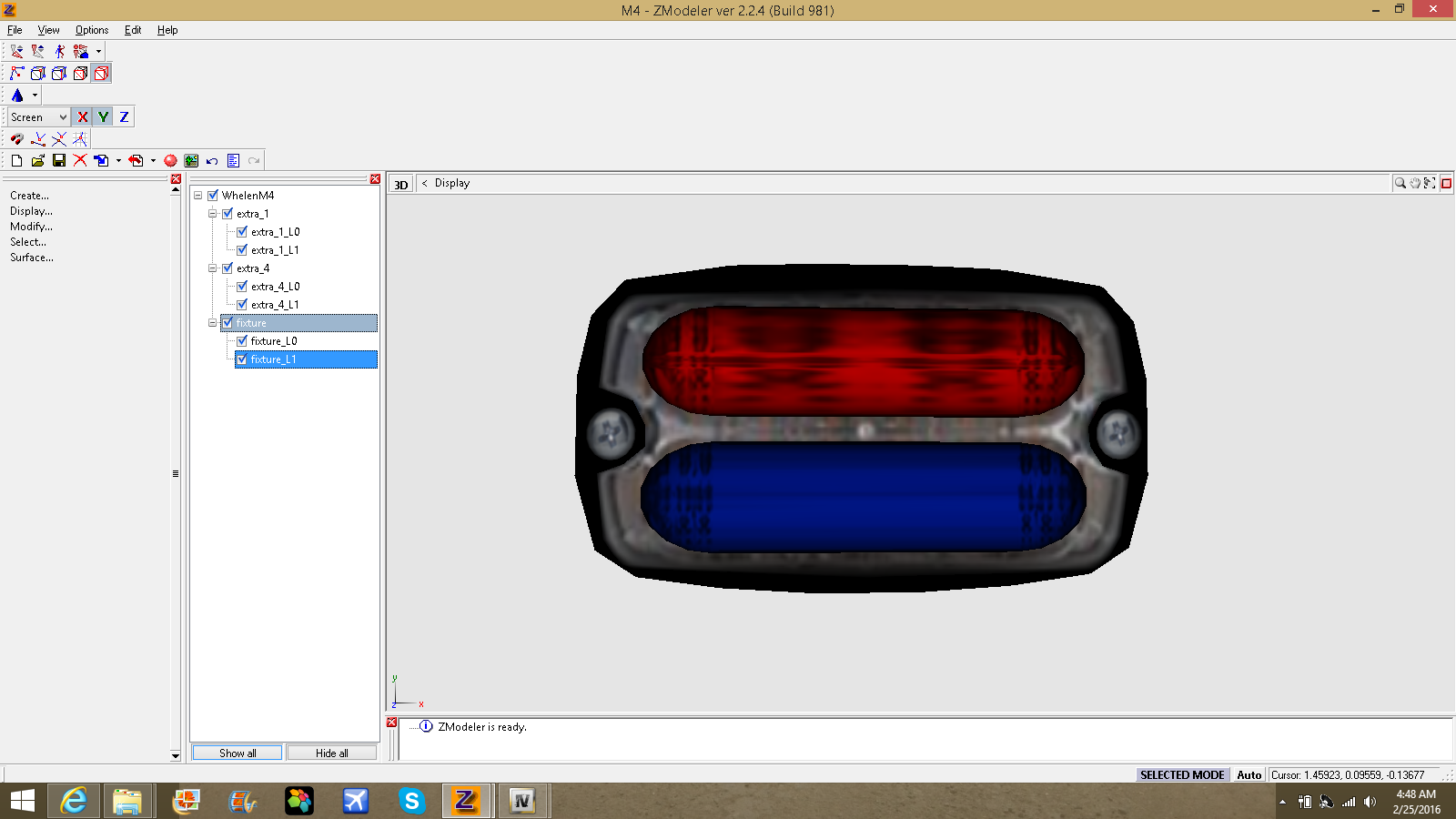Image resolution: width=1456 pixels, height=819 pixels.
Task: Collapse the extra_1 tree node
Action: pos(213,214)
